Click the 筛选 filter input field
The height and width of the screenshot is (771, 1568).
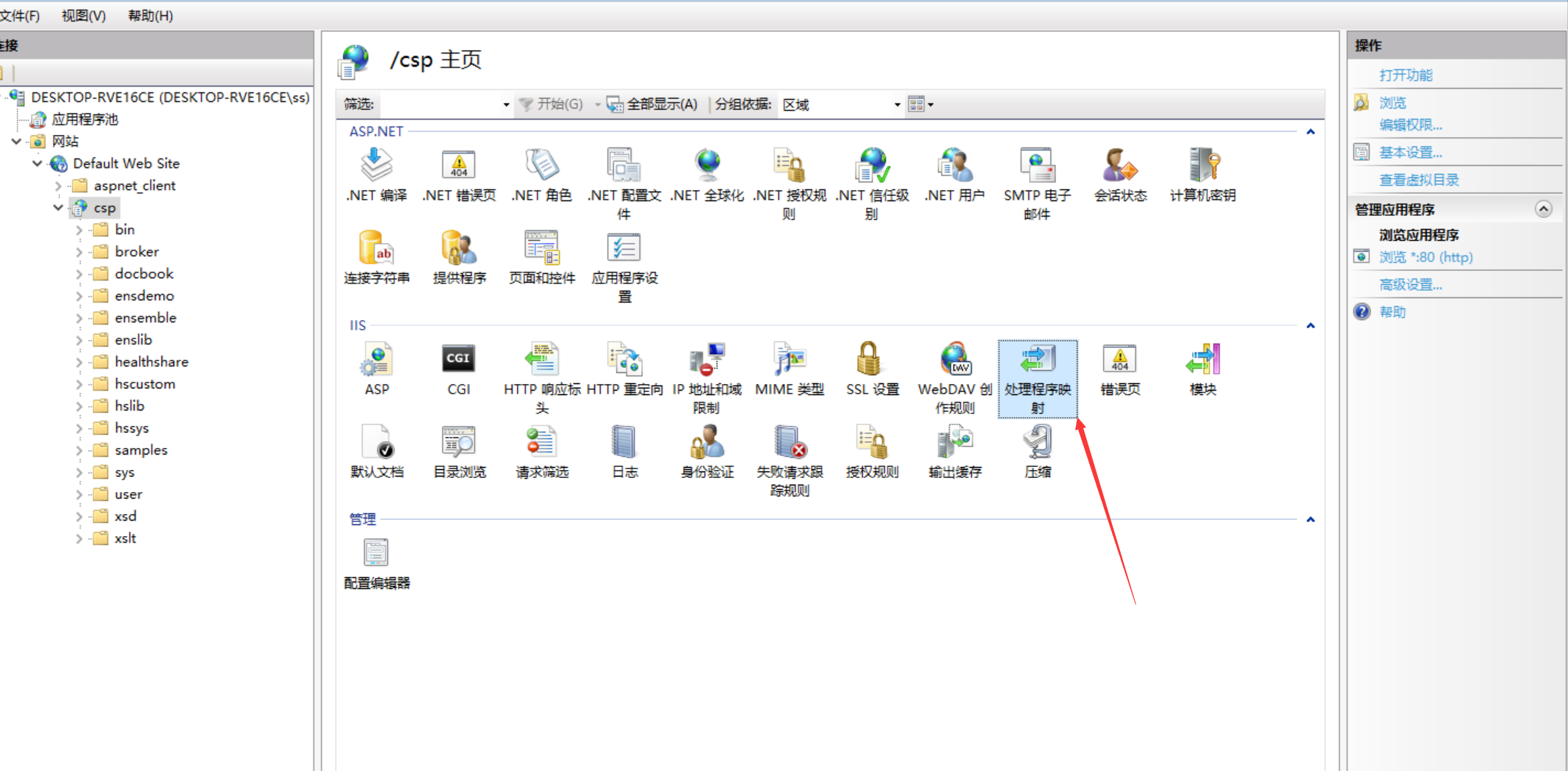pyautogui.click(x=439, y=105)
